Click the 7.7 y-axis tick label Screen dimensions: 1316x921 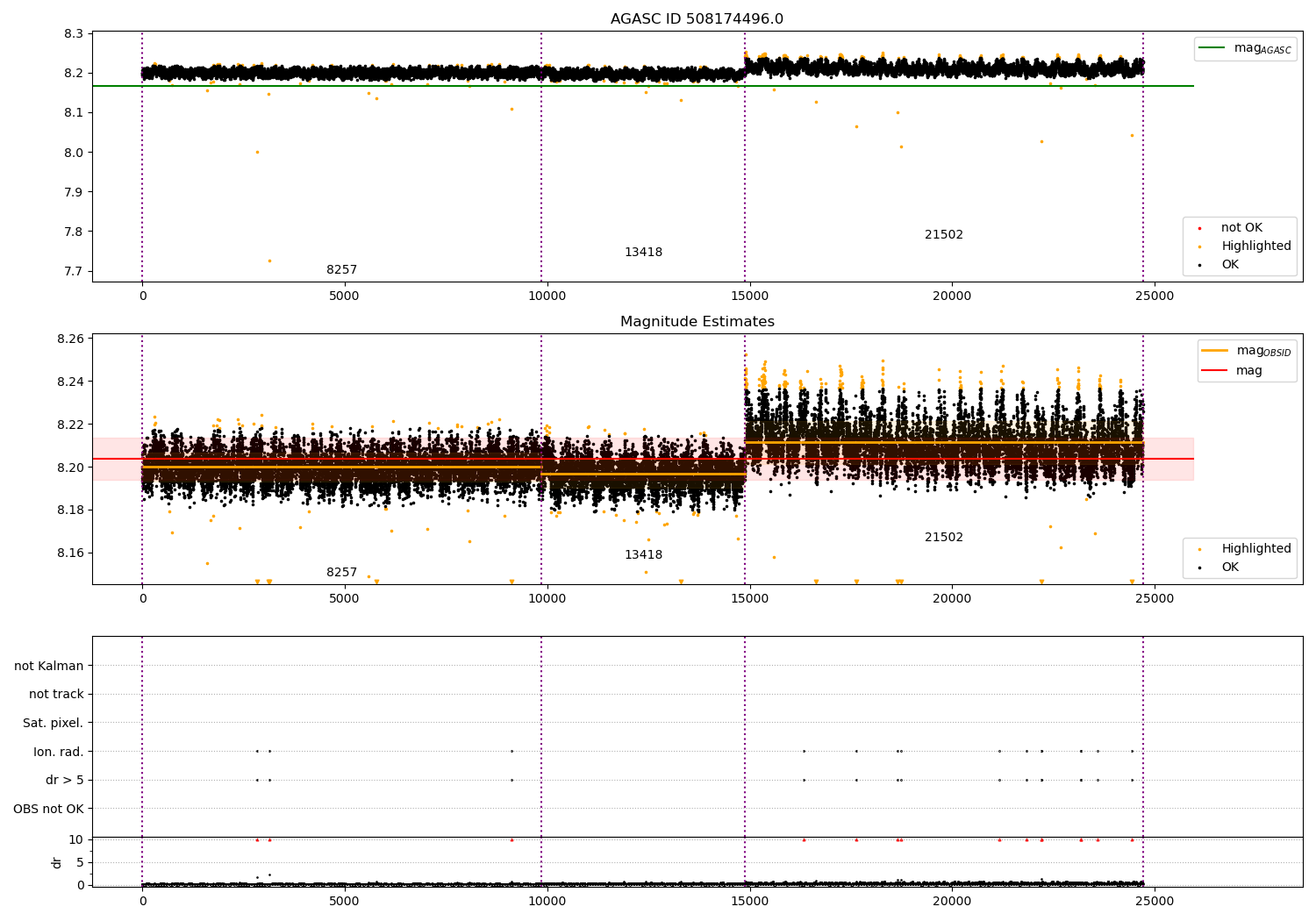74,272
